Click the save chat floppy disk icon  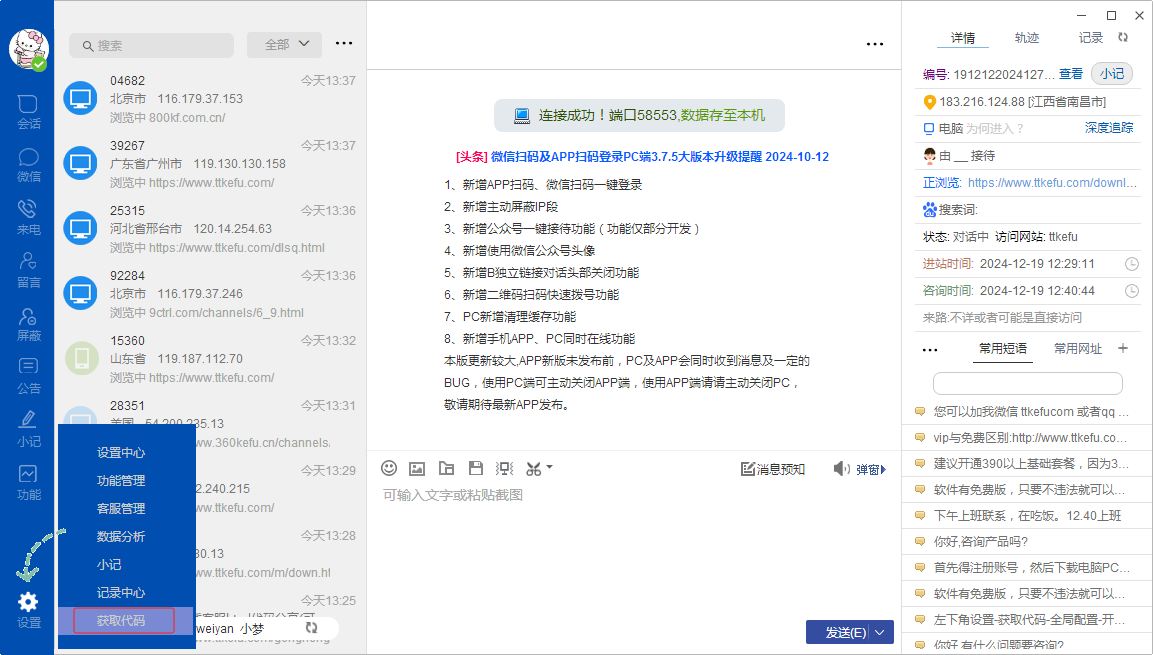(476, 468)
